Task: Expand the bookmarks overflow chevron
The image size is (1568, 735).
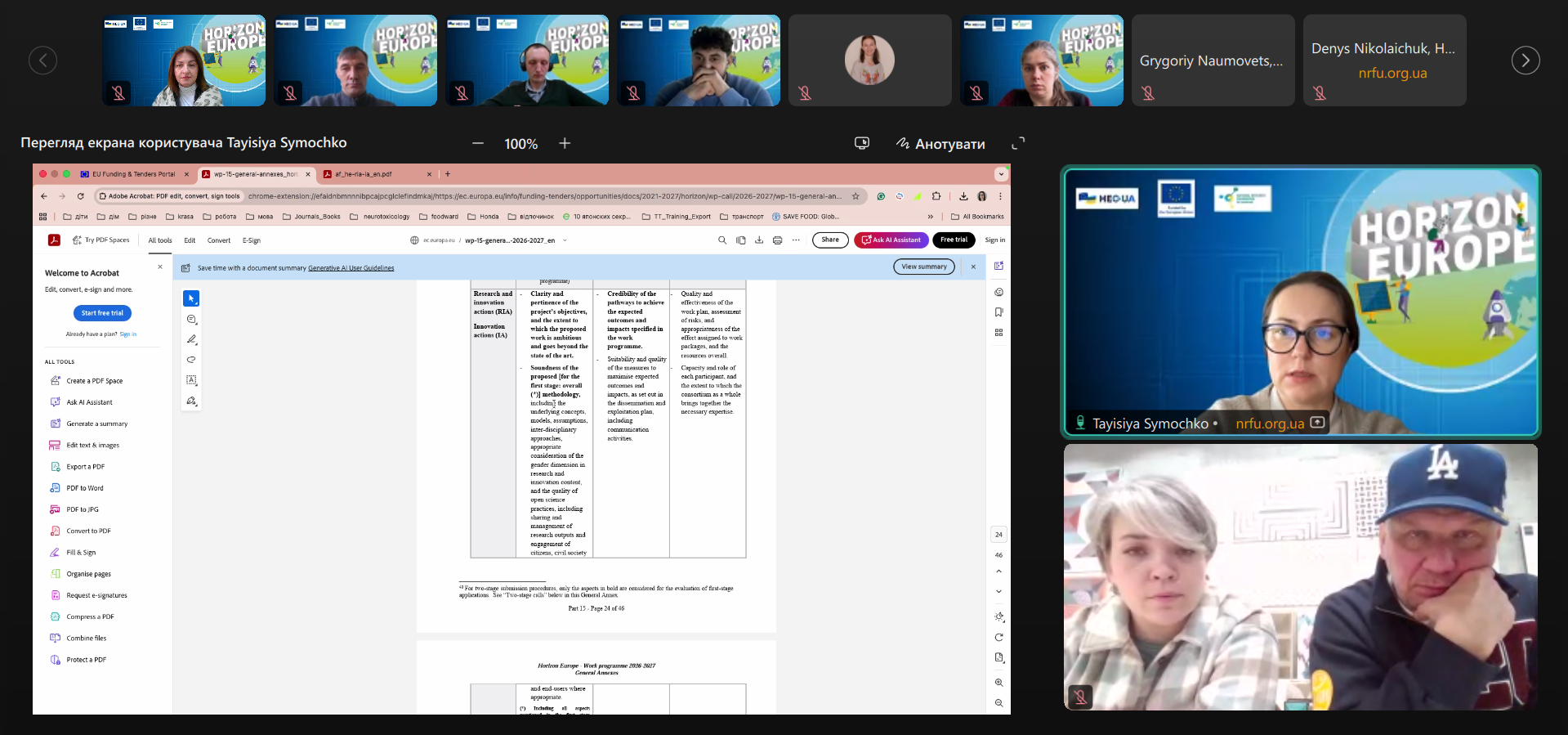Action: coord(930,217)
